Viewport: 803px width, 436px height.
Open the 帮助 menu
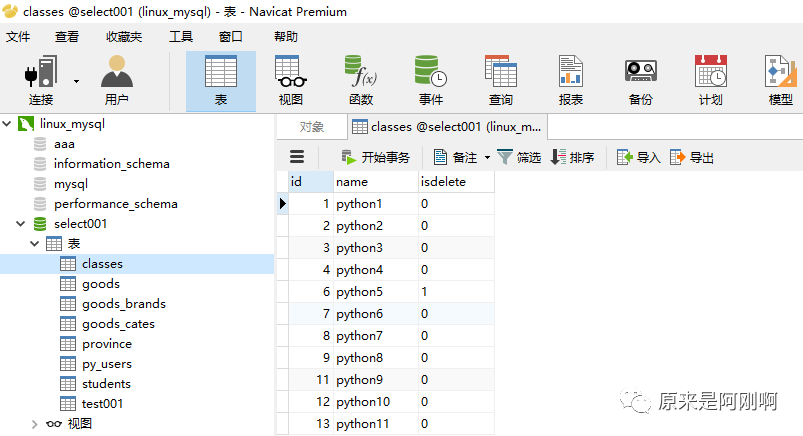point(286,36)
